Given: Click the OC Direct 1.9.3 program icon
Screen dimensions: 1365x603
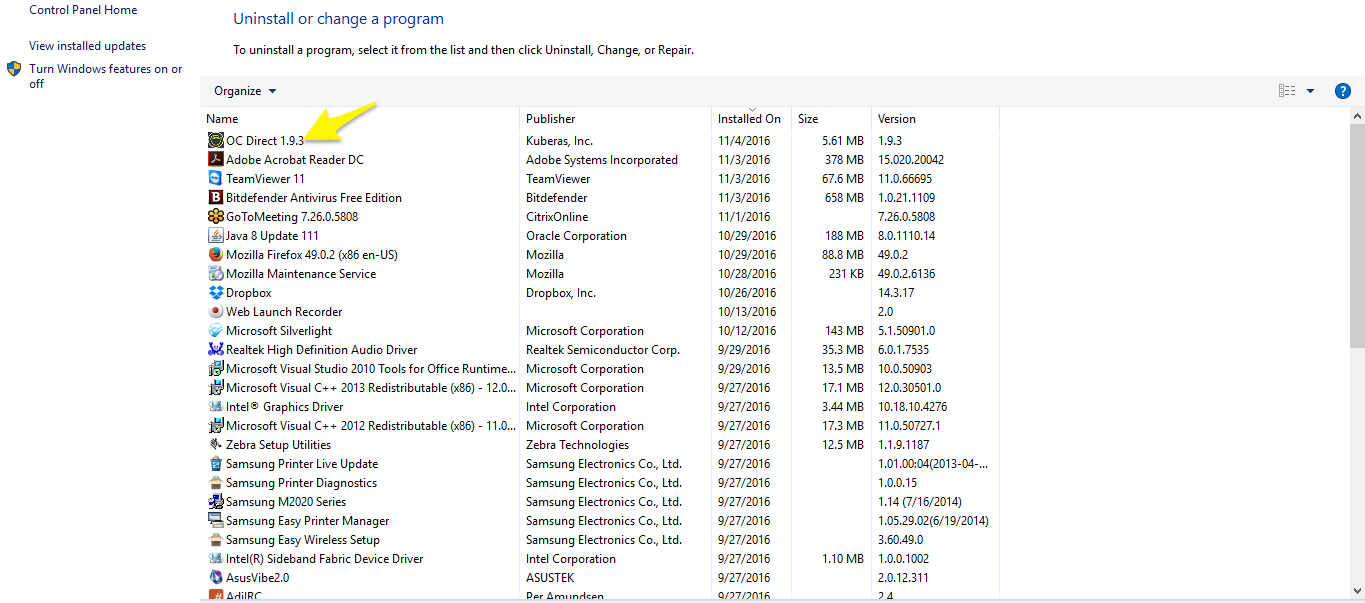Looking at the screenshot, I should pos(216,141).
